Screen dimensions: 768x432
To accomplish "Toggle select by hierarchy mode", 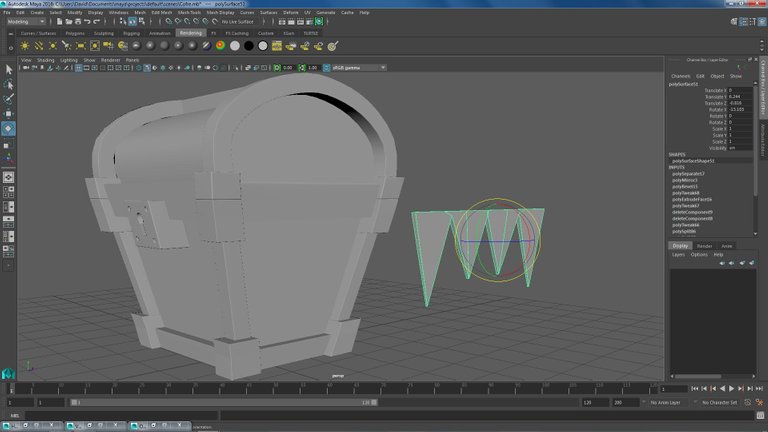I will (123, 22).
